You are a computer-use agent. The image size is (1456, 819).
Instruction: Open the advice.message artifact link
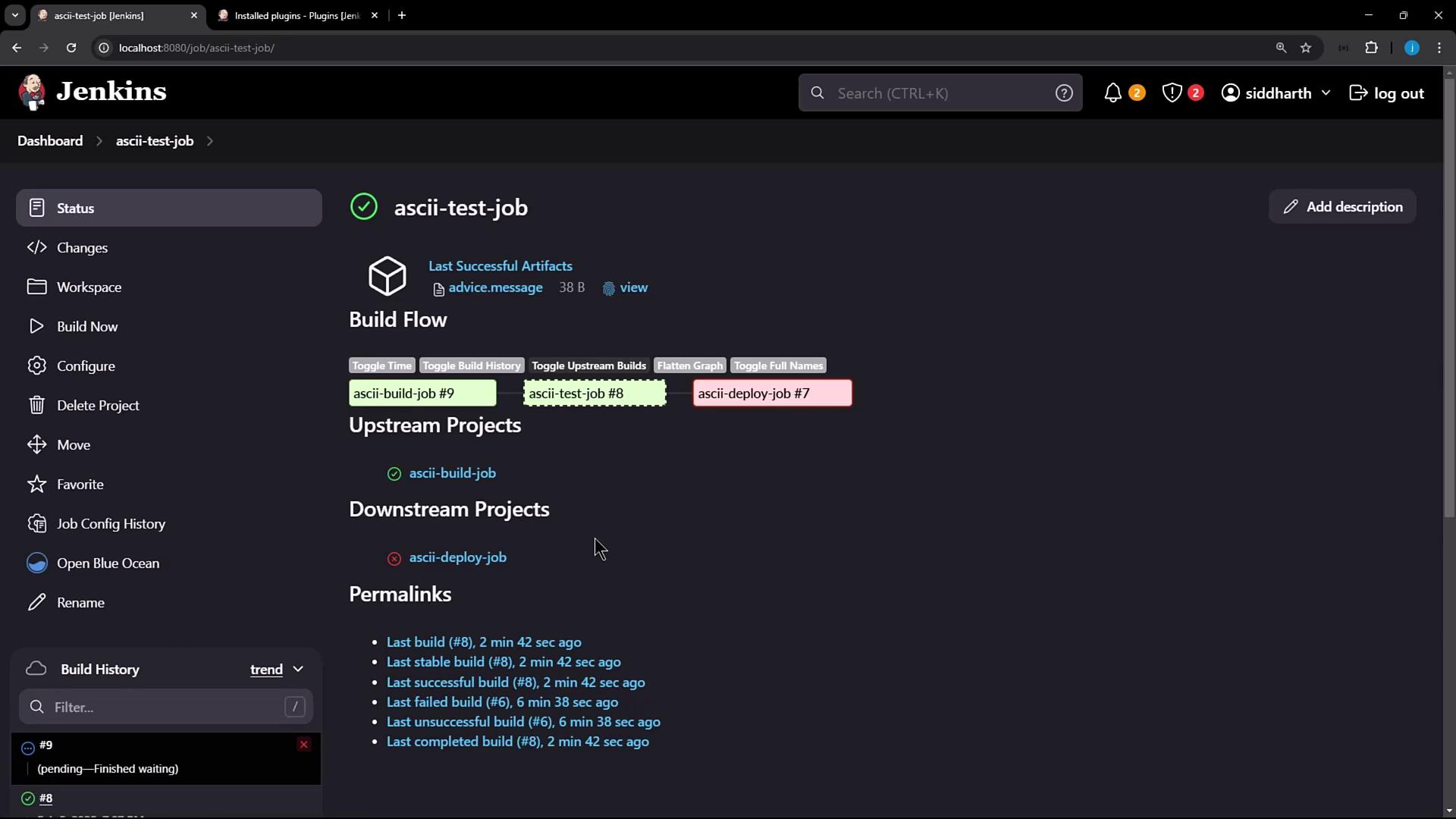point(495,287)
